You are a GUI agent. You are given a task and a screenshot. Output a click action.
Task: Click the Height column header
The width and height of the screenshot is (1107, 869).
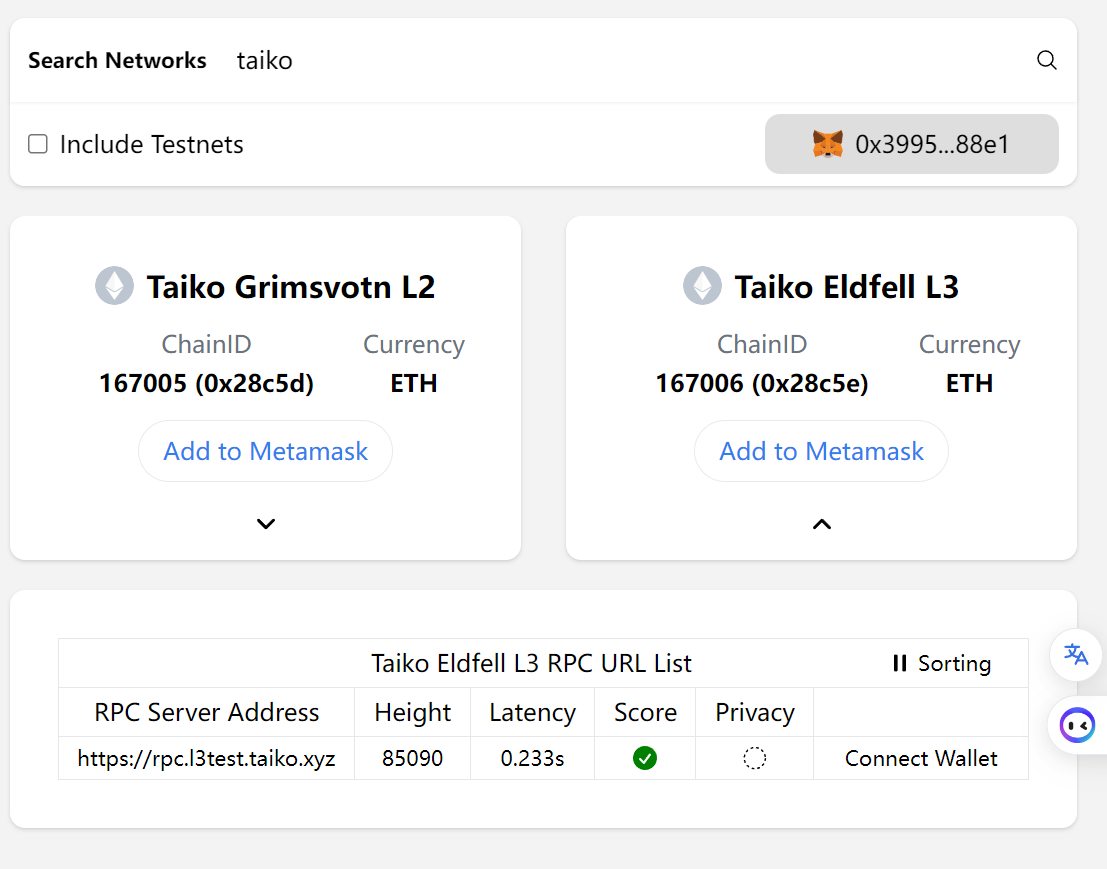(412, 712)
